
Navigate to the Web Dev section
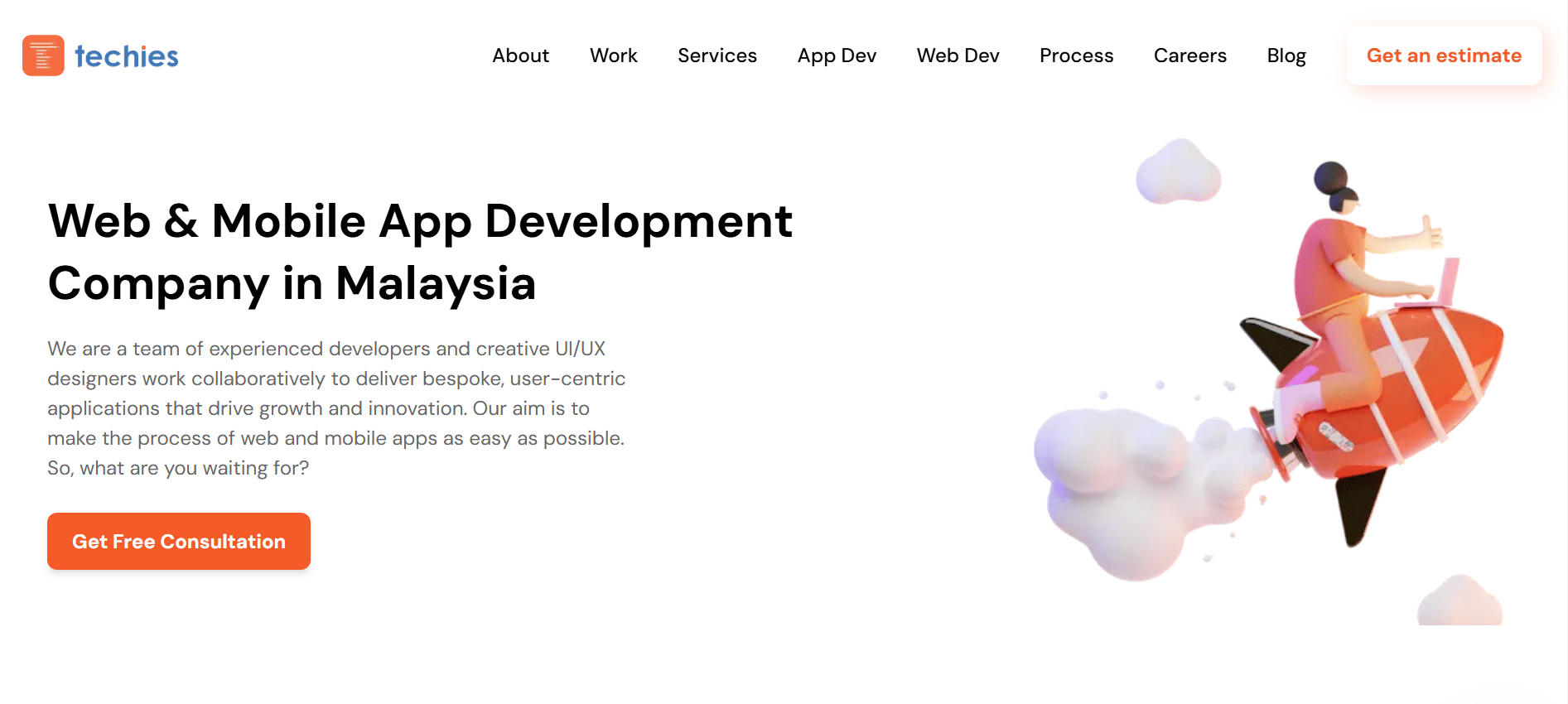coord(958,55)
